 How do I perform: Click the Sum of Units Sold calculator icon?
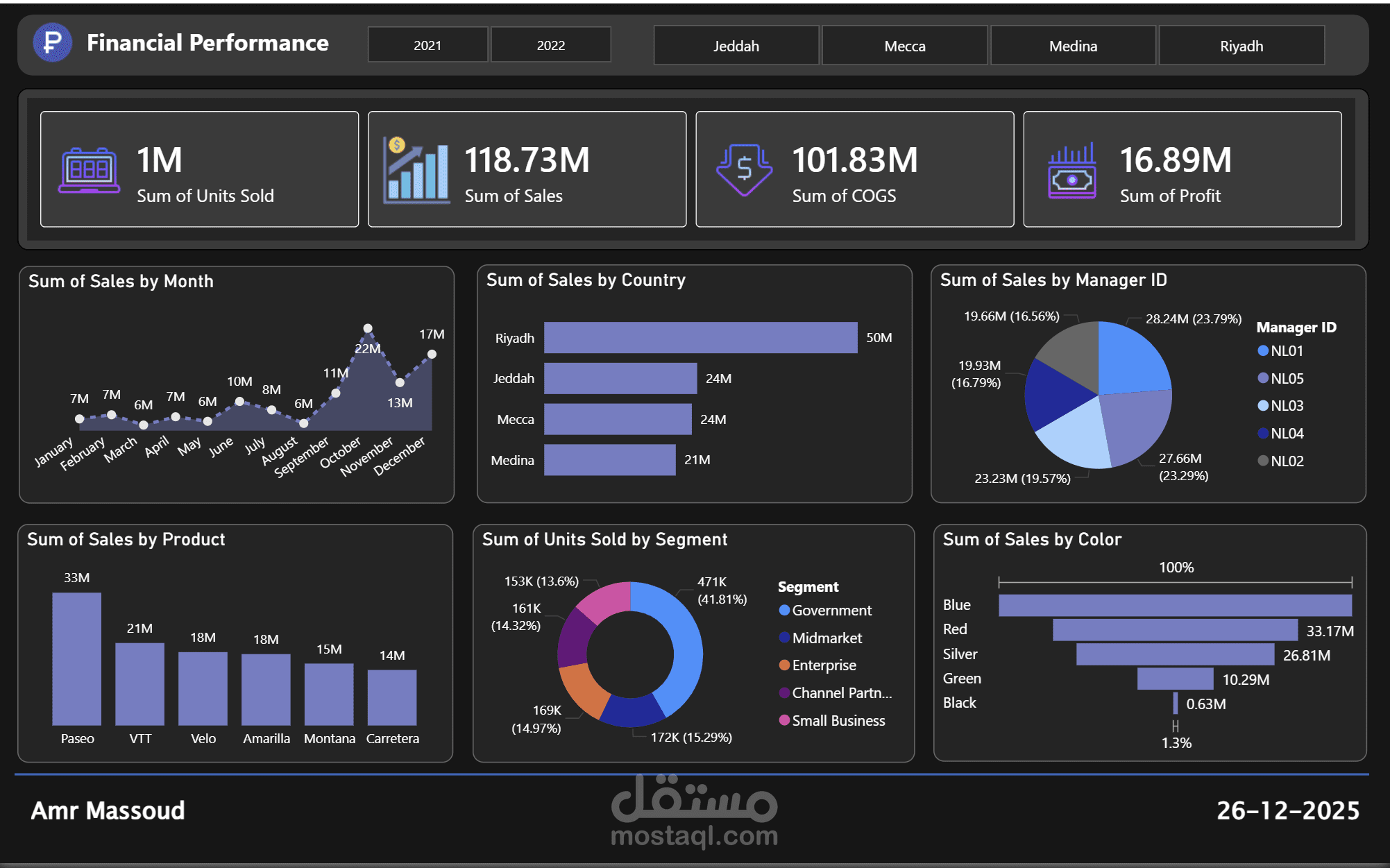[x=88, y=169]
